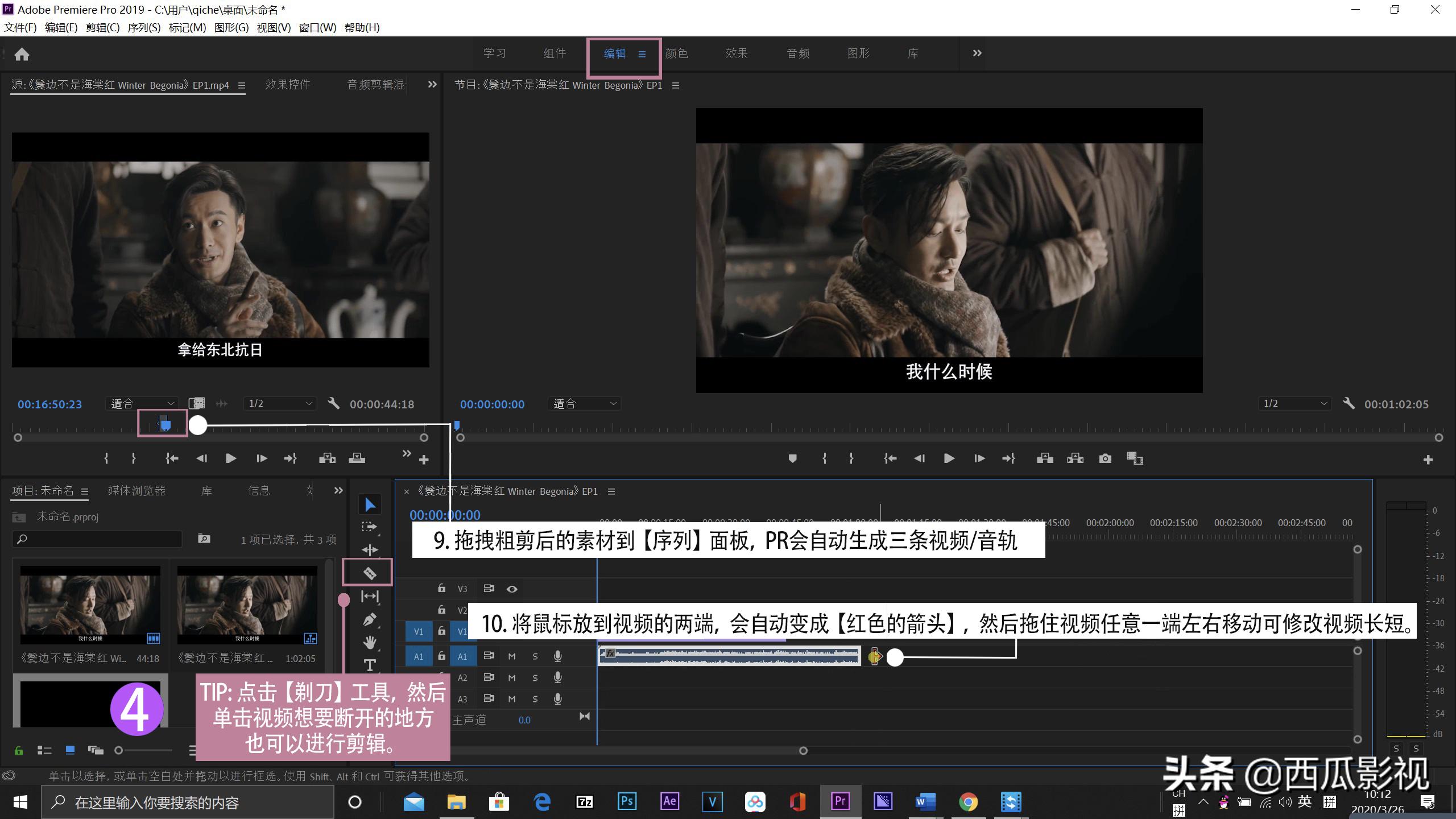Pick the Type tool
Screen dimensions: 1456x819
[x=369, y=665]
